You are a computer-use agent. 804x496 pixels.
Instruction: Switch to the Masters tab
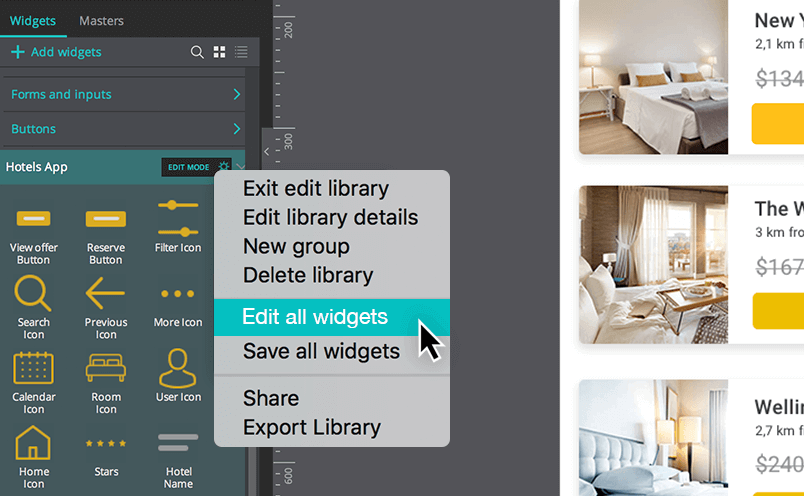pyautogui.click(x=101, y=21)
